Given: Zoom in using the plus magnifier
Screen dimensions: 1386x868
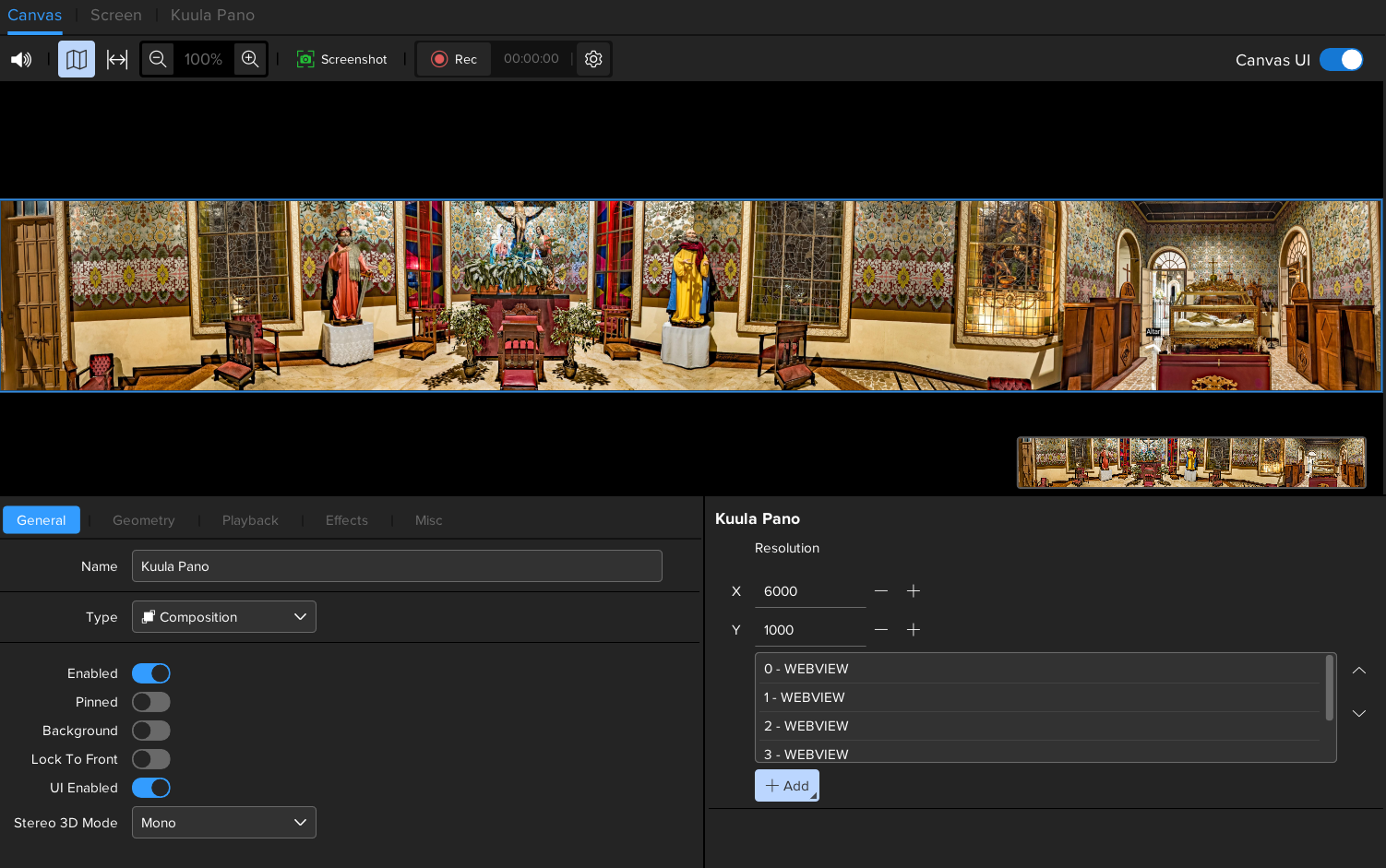Looking at the screenshot, I should click(250, 59).
